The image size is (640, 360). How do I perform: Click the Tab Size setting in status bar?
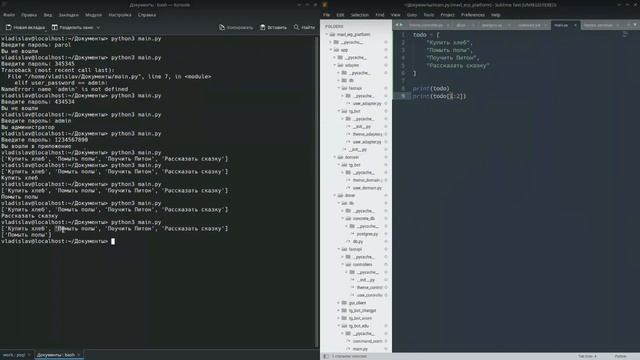(x=587, y=356)
